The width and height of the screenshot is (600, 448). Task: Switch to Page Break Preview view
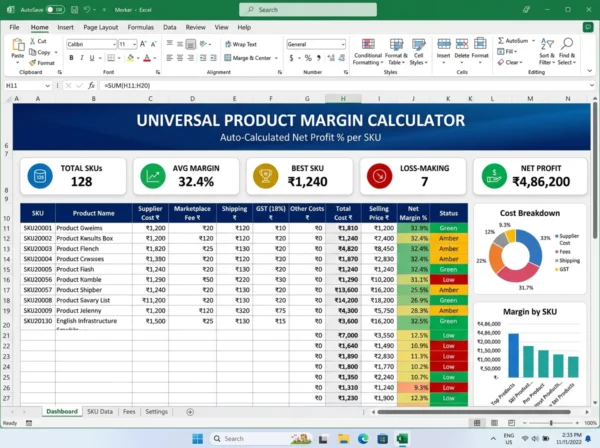(x=512, y=423)
